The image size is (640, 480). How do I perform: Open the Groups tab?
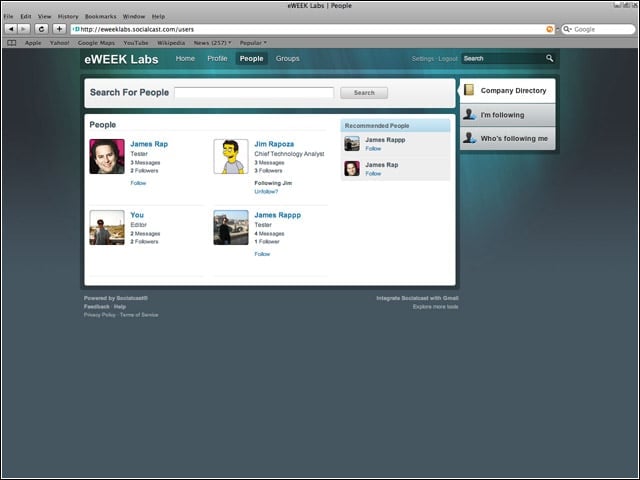coord(287,58)
